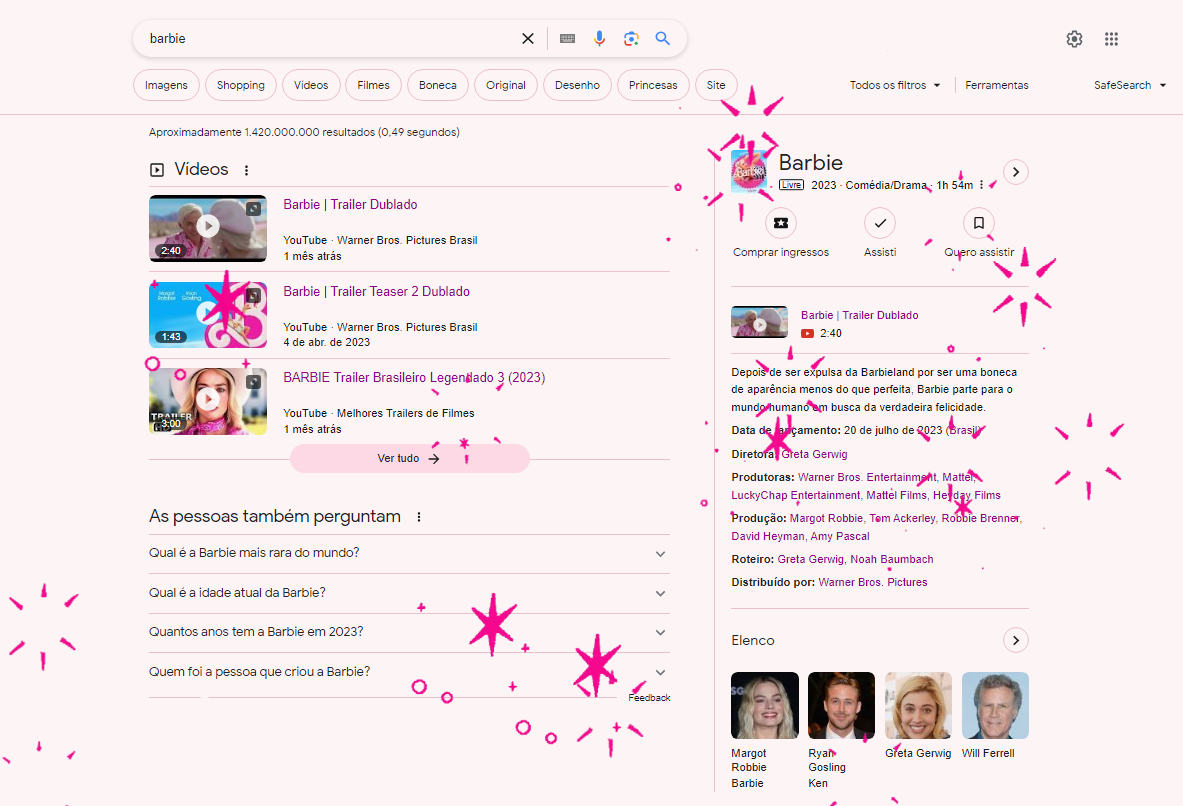
Task: Open the settings gear icon
Action: pyautogui.click(x=1074, y=39)
